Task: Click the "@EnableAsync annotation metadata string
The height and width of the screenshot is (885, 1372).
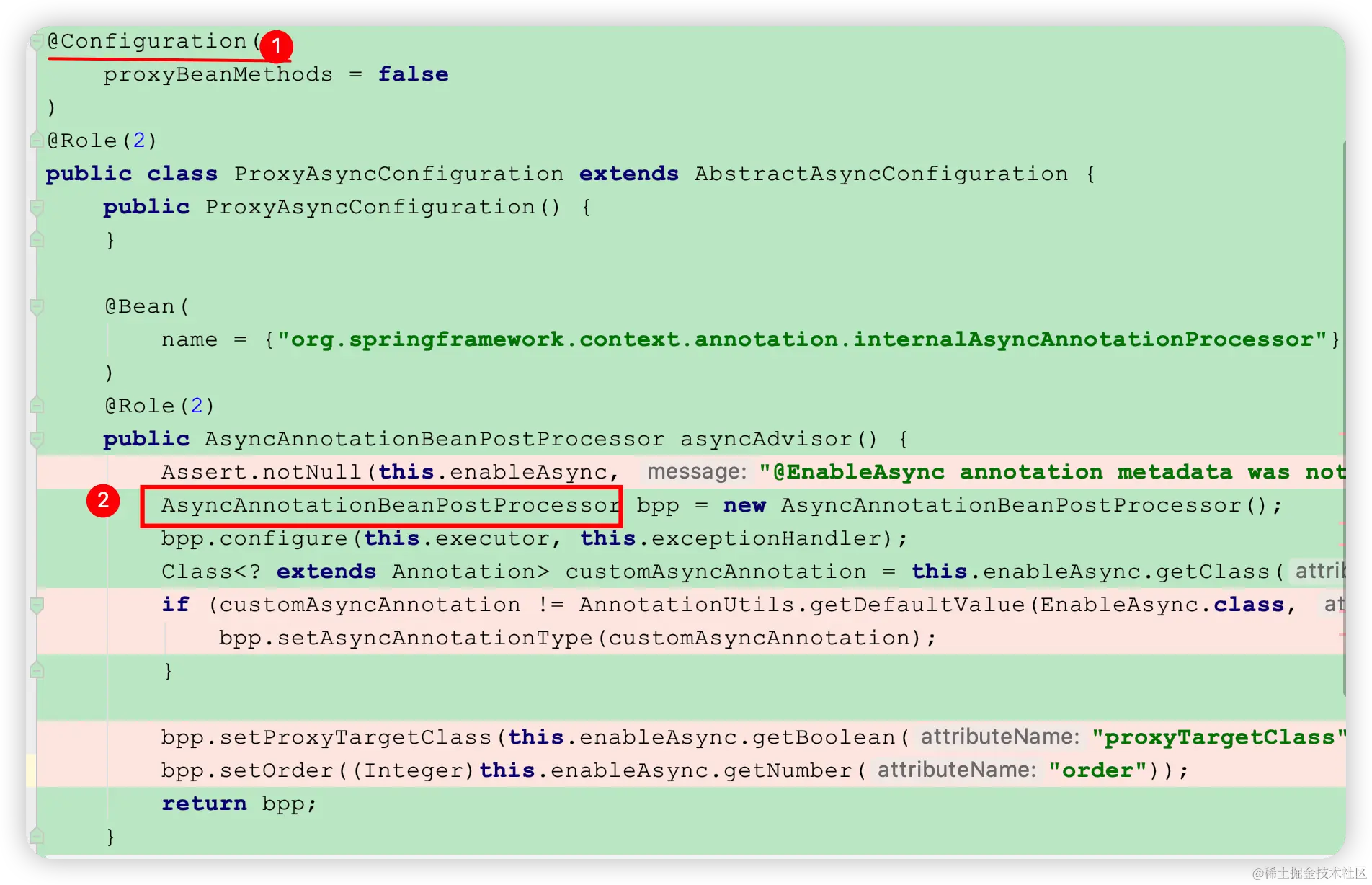Action: pyautogui.click(x=1052, y=472)
